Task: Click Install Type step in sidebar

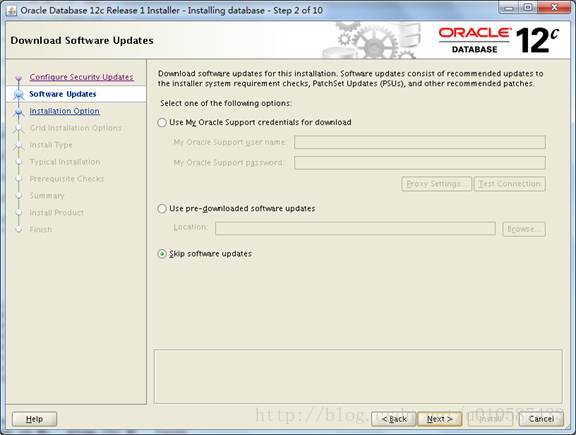Action: [x=51, y=145]
